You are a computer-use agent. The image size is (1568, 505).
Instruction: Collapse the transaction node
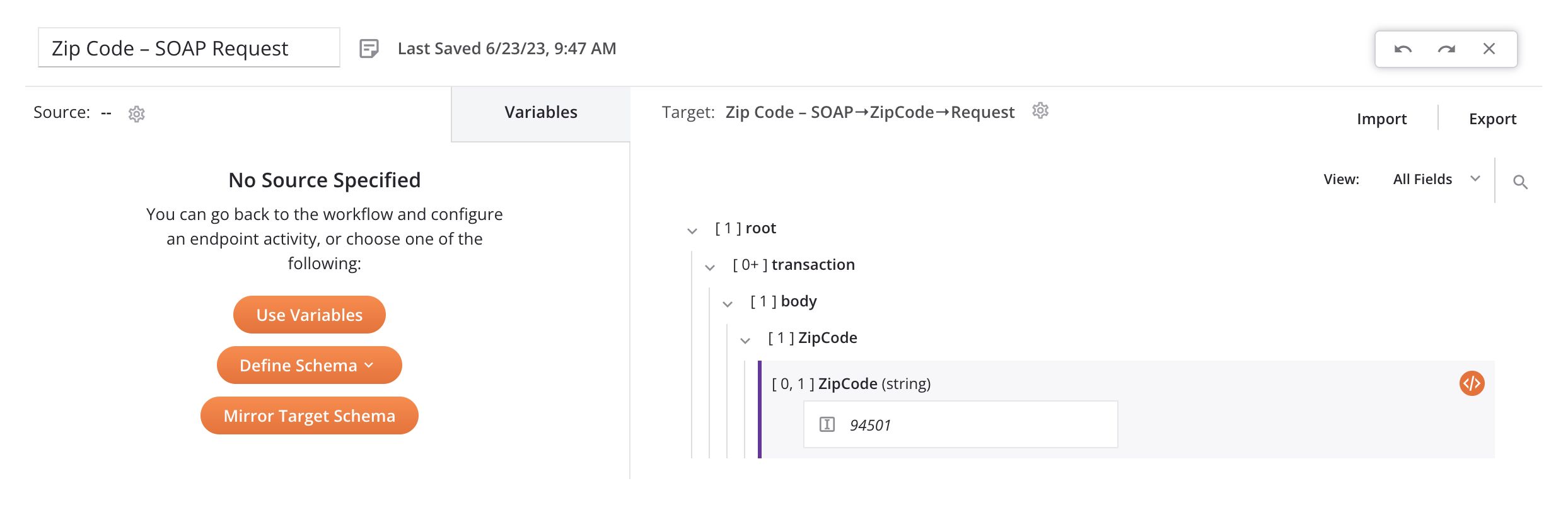710,267
